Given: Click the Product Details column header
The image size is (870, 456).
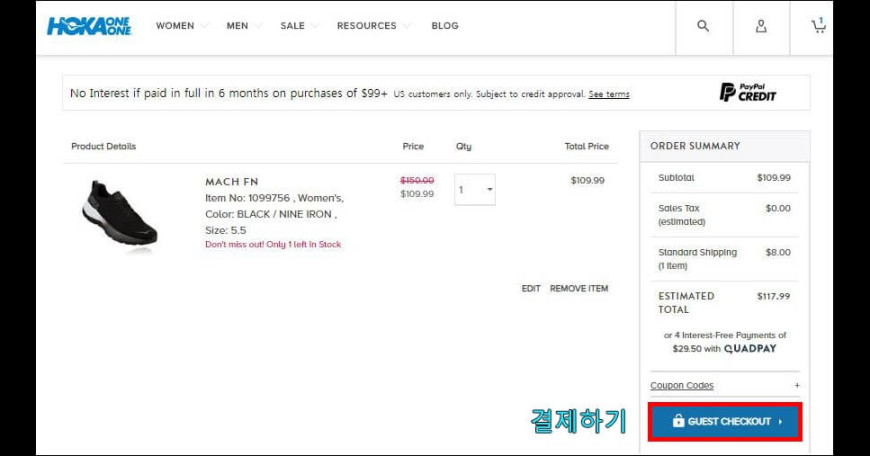Looking at the screenshot, I should tap(104, 146).
